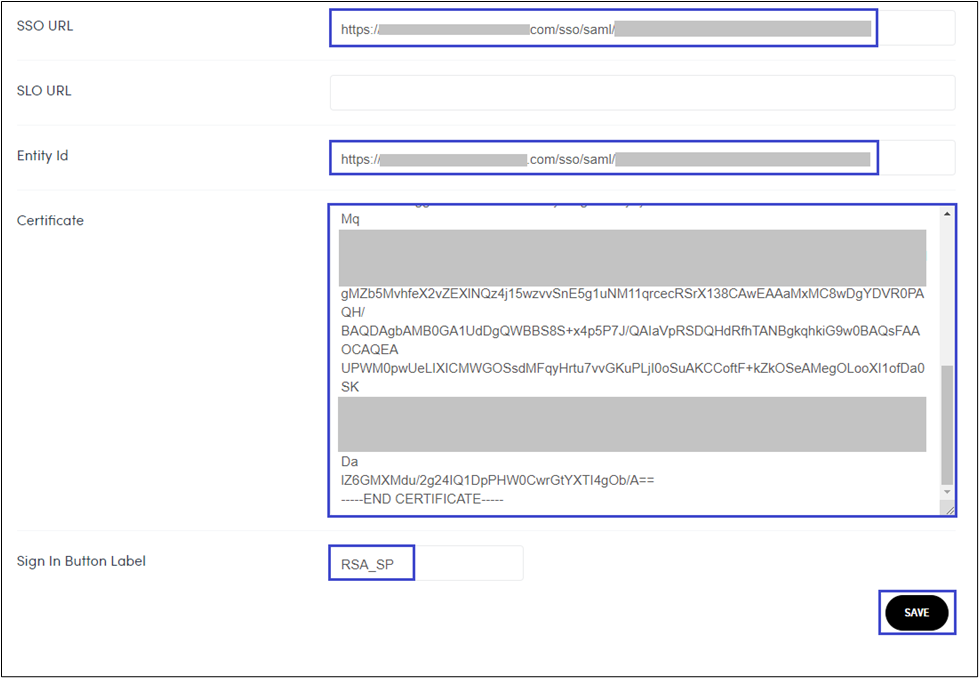Click the scrollbar up arrow in Certificate box
This screenshot has height=678, width=979.
pos(946,213)
